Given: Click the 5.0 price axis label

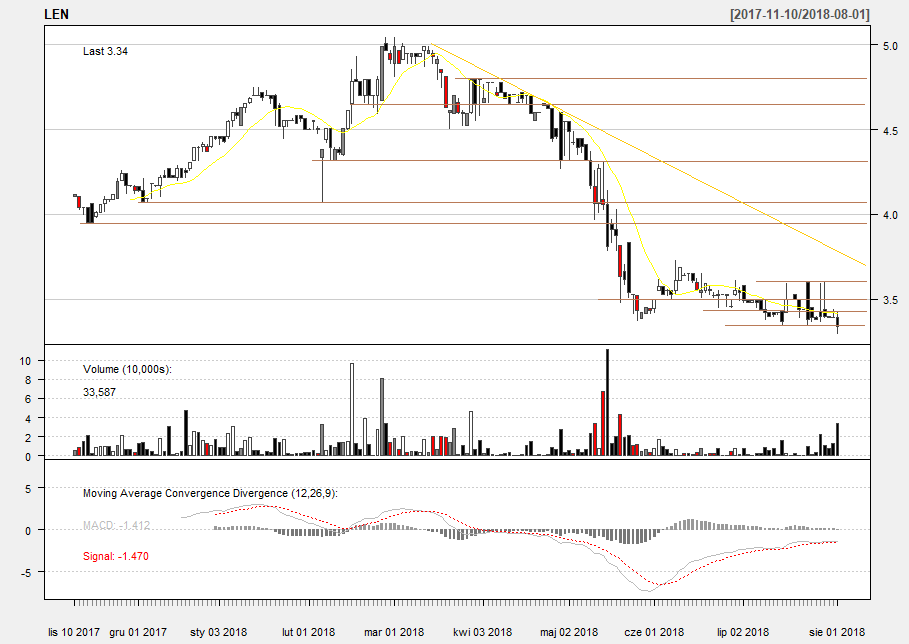Looking at the screenshot, I should (x=890, y=46).
